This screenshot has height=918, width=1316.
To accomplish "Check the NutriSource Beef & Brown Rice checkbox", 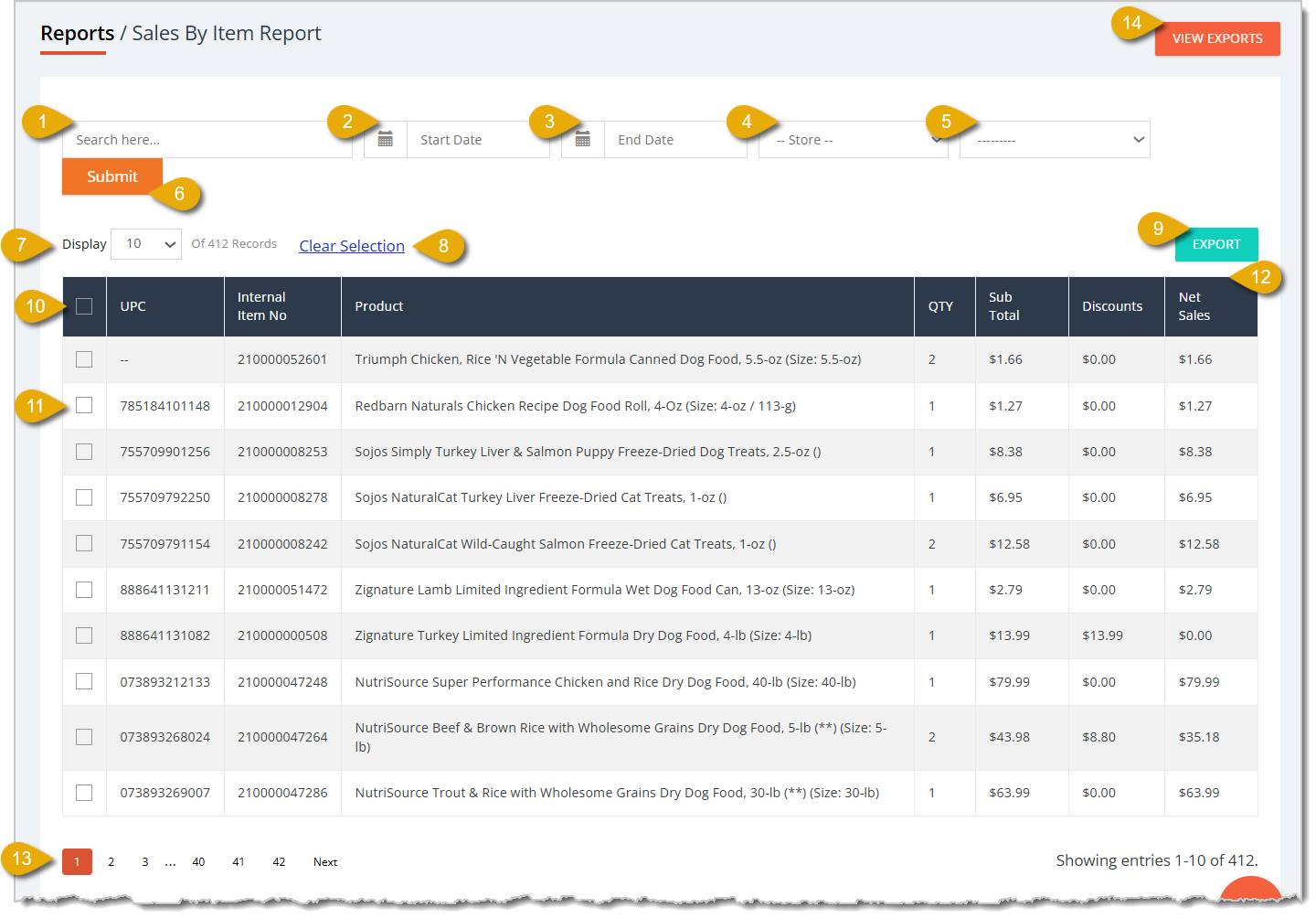I will point(84,737).
